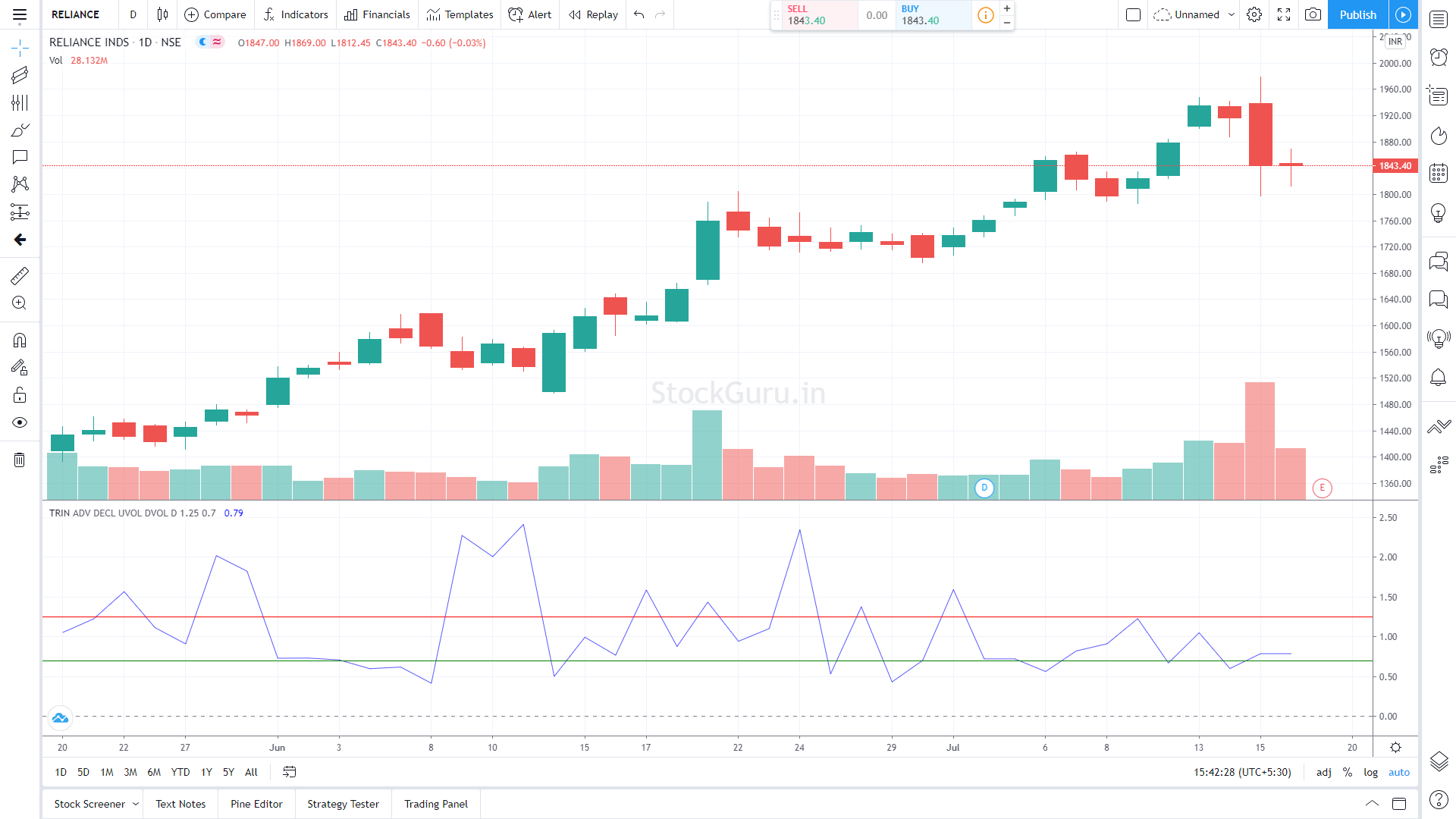The width and height of the screenshot is (1456, 819).
Task: Toggle percent scale mode
Action: pyautogui.click(x=1348, y=772)
